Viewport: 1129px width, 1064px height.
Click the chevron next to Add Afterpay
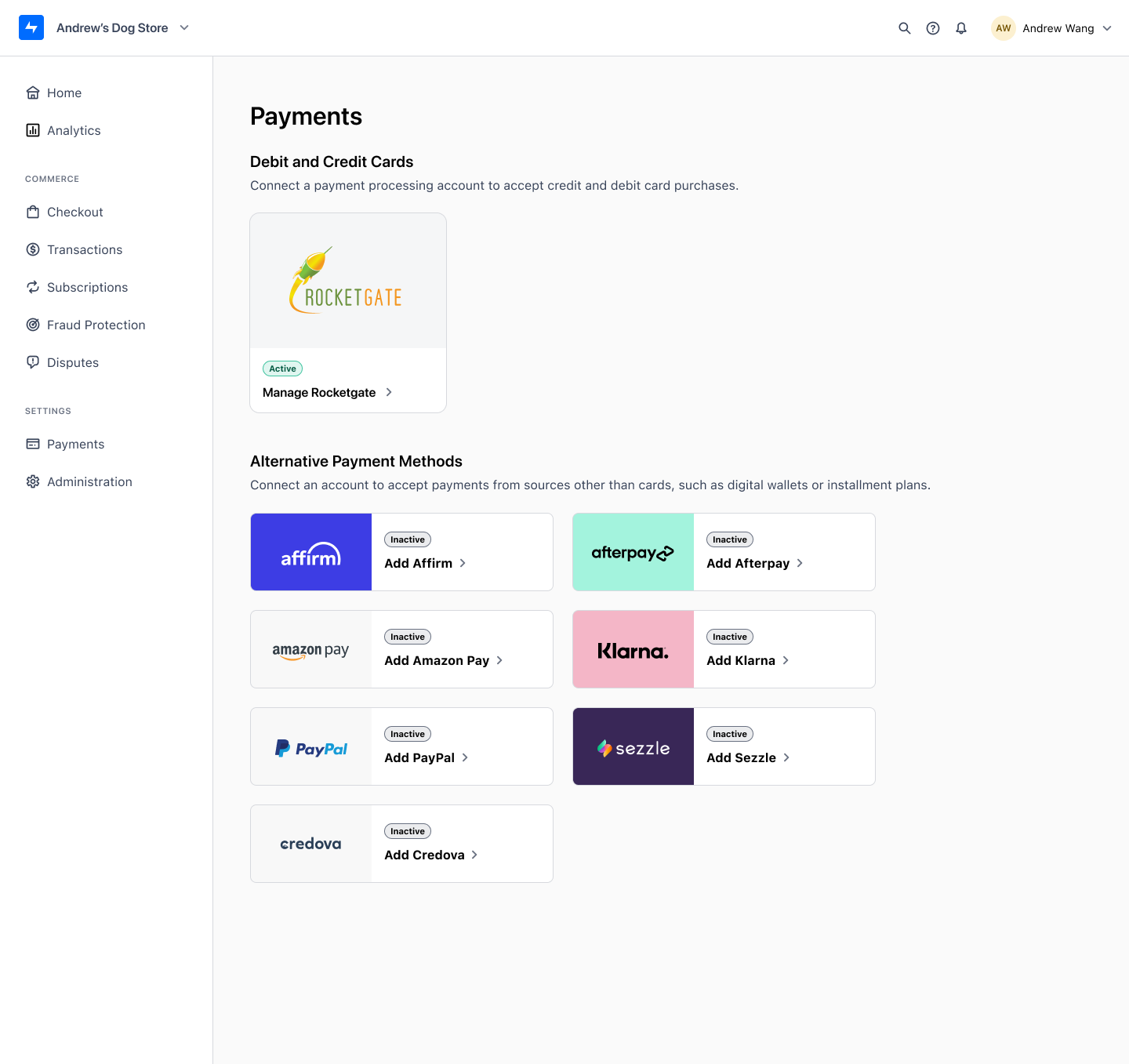[800, 563]
